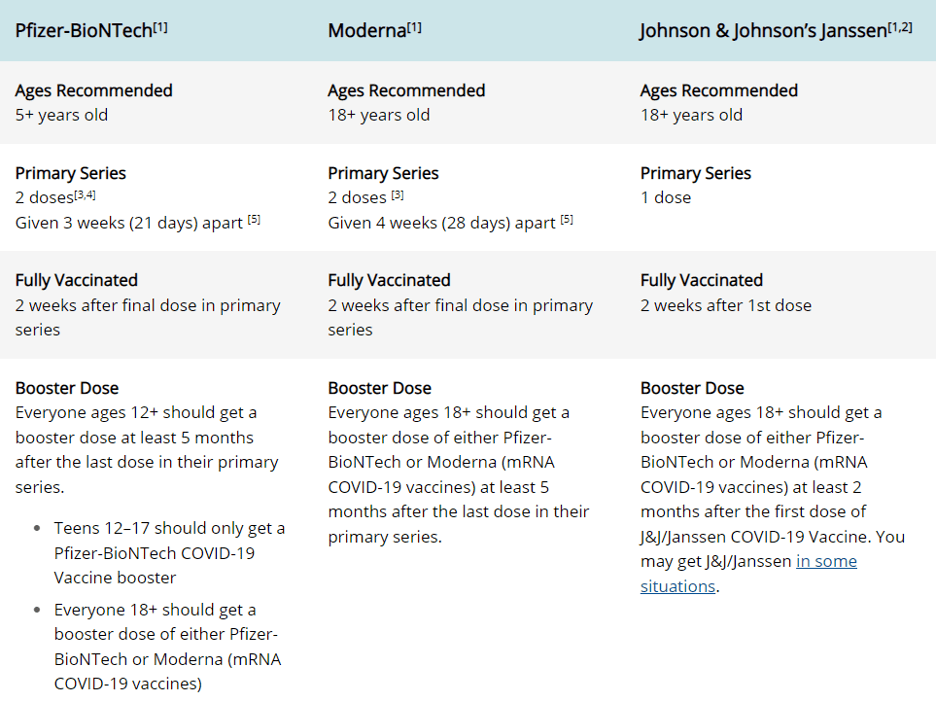Screen dimensions: 936x702
Task: Click '5+ years old' text
Action: click(x=61, y=115)
